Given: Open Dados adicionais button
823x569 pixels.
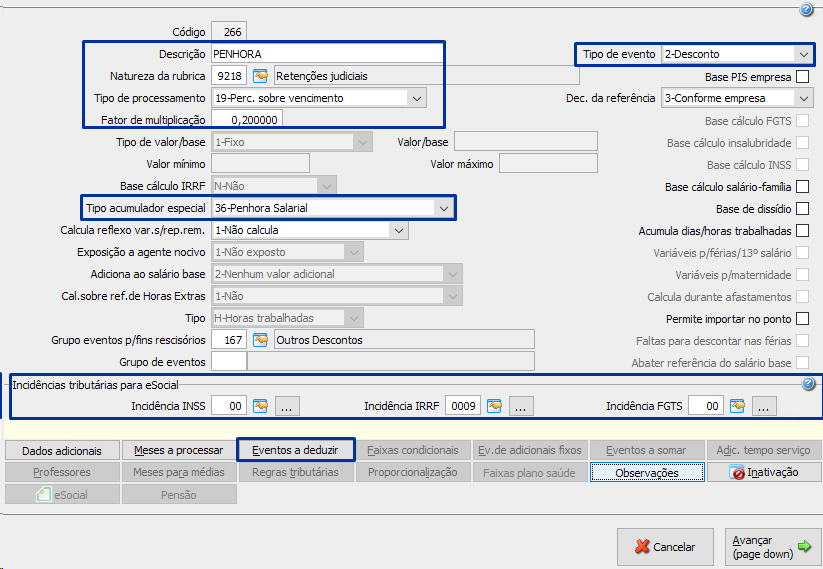Looking at the screenshot, I should [x=62, y=450].
